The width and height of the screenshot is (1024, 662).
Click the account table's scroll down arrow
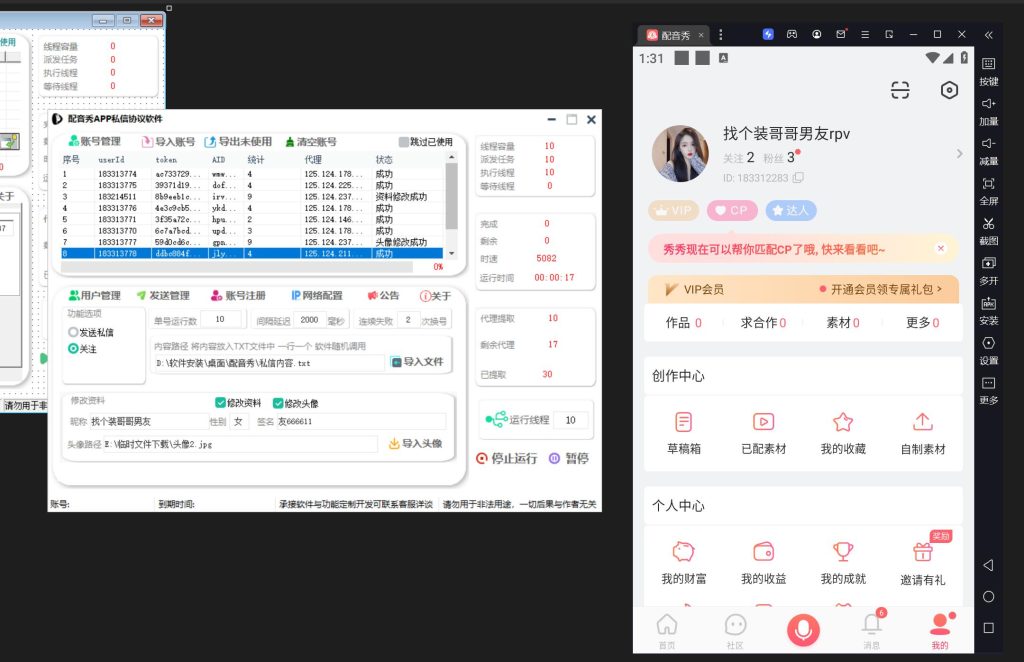tap(451, 253)
